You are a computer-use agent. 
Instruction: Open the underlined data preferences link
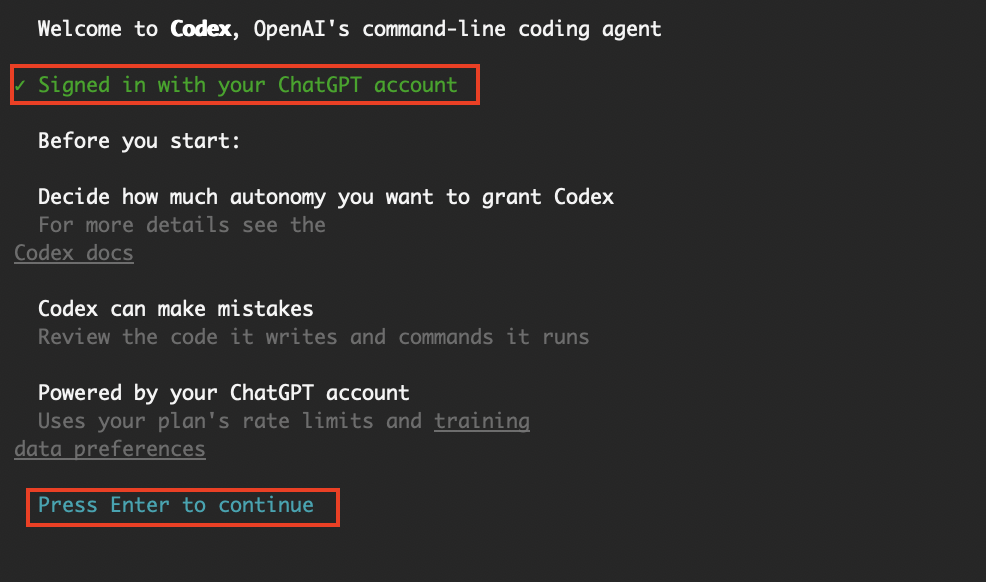(110, 449)
